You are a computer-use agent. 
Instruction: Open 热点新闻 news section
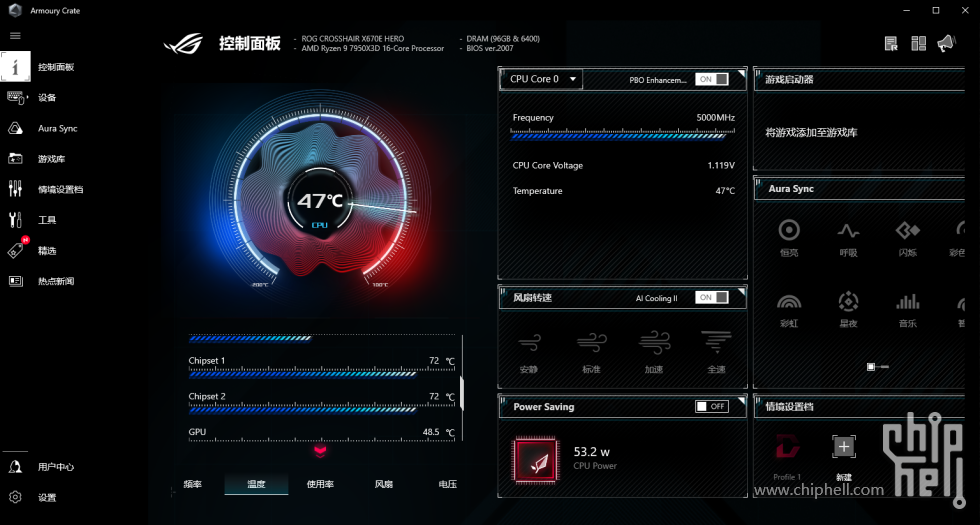56,281
